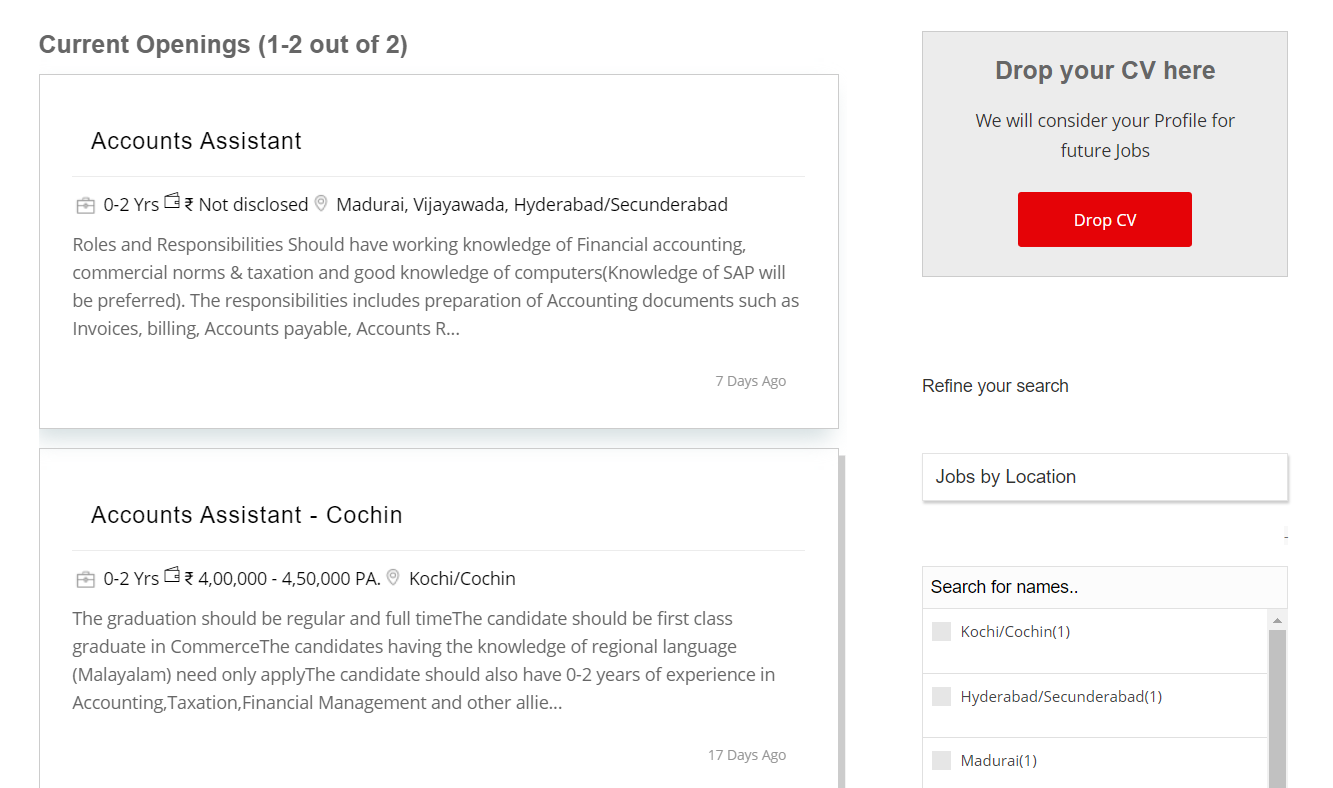Expand the Jobs by Location panel
Screen dimensions: 1333x788
[1105, 477]
